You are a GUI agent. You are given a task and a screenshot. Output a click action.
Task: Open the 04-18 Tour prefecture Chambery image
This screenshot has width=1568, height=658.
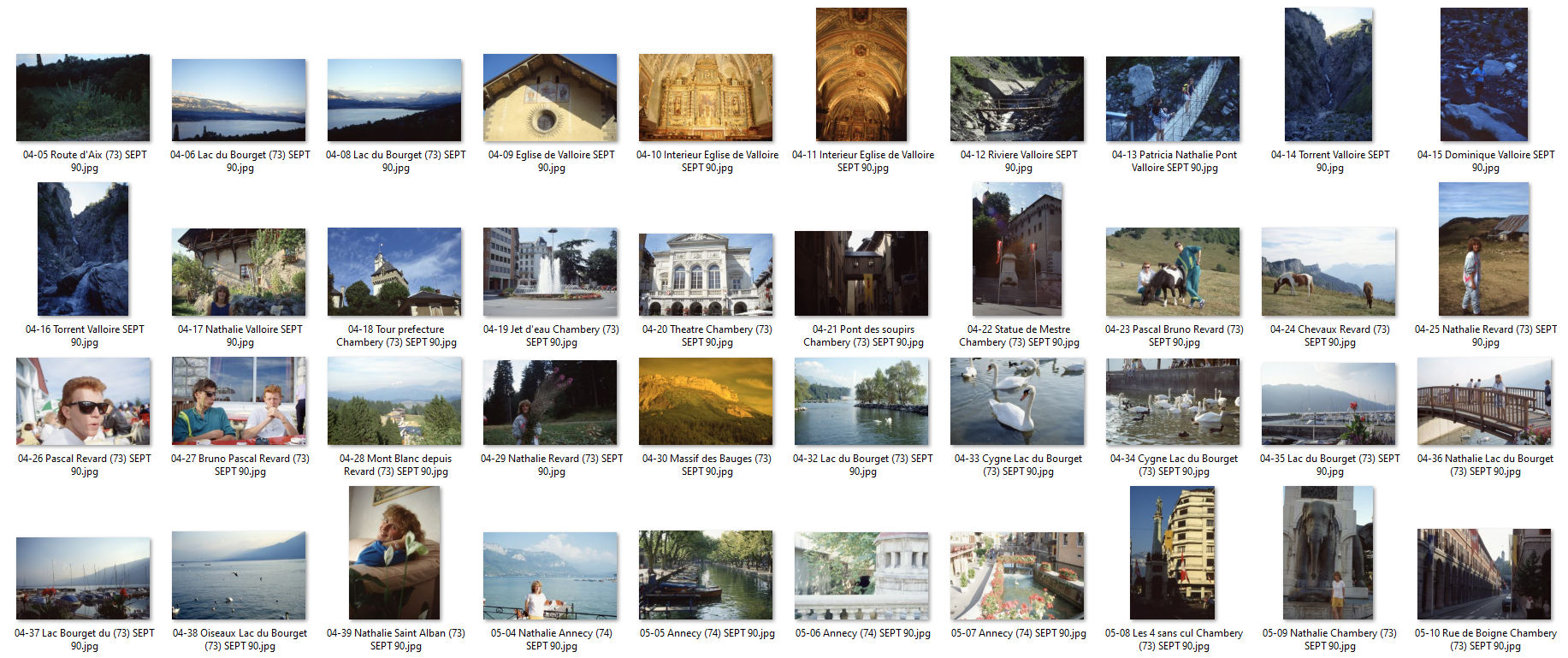pos(394,272)
